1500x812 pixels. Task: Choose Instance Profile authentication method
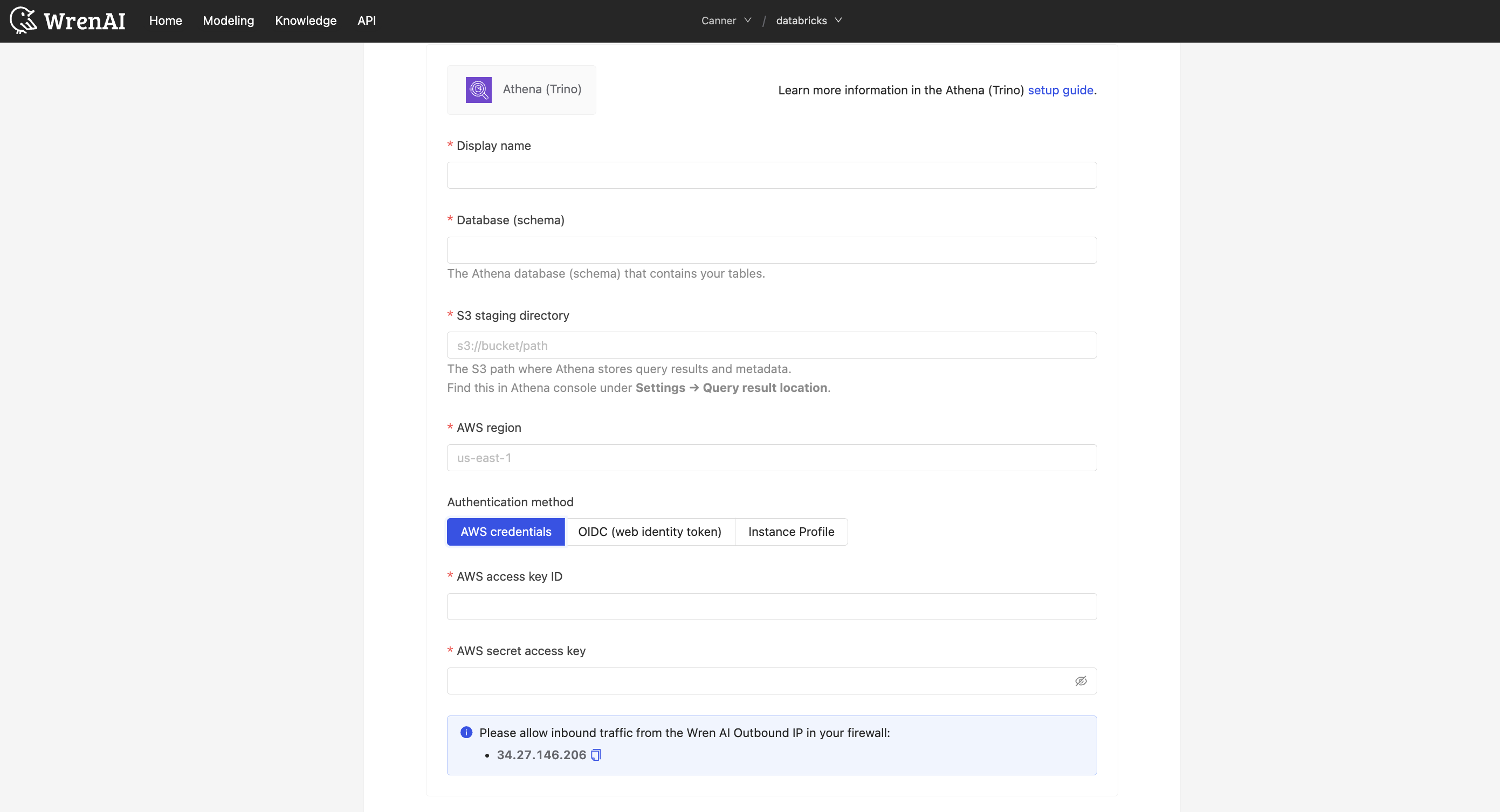point(791,531)
